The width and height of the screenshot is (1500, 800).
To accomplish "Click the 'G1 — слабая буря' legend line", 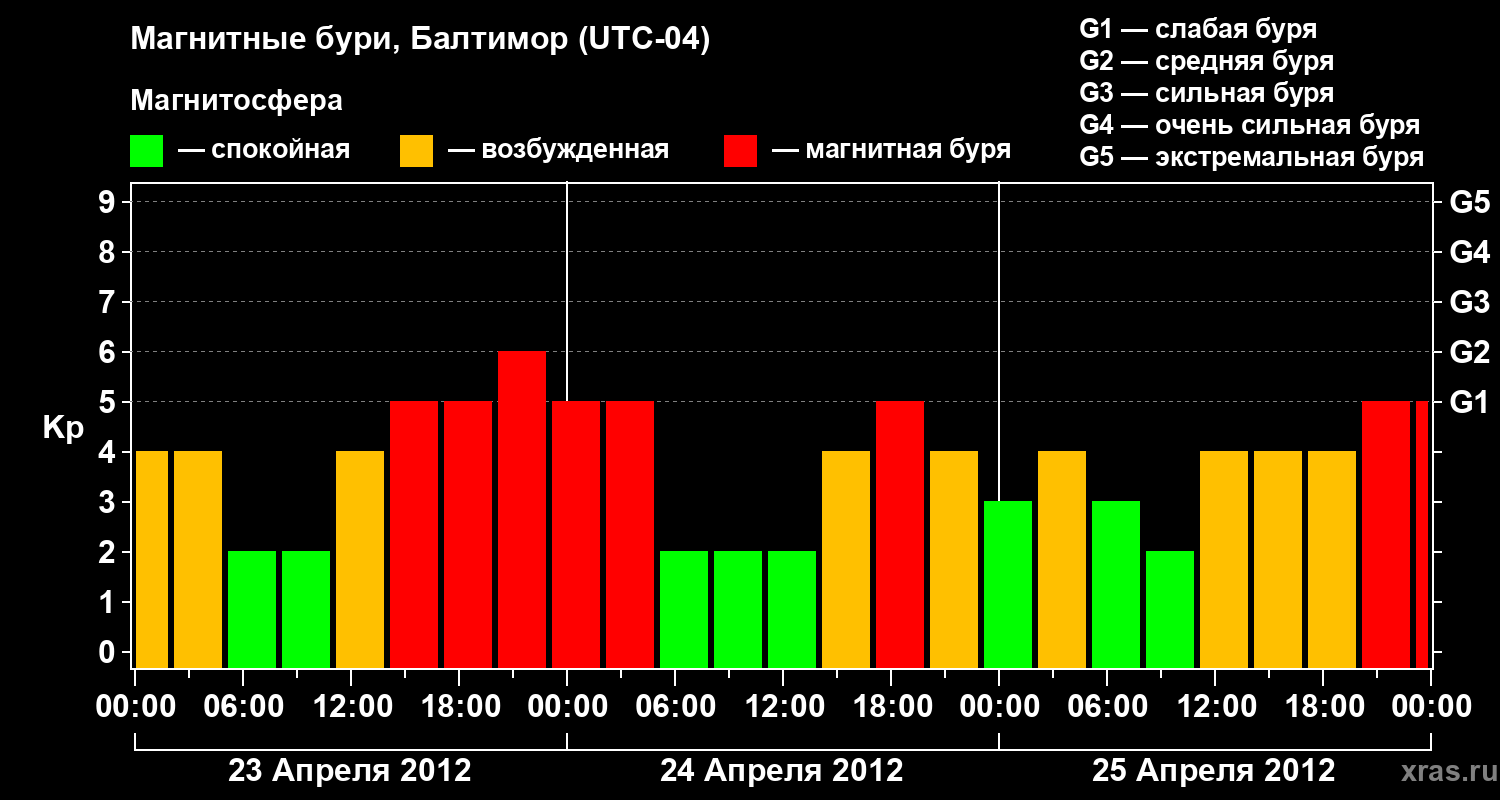I will 1198,29.
